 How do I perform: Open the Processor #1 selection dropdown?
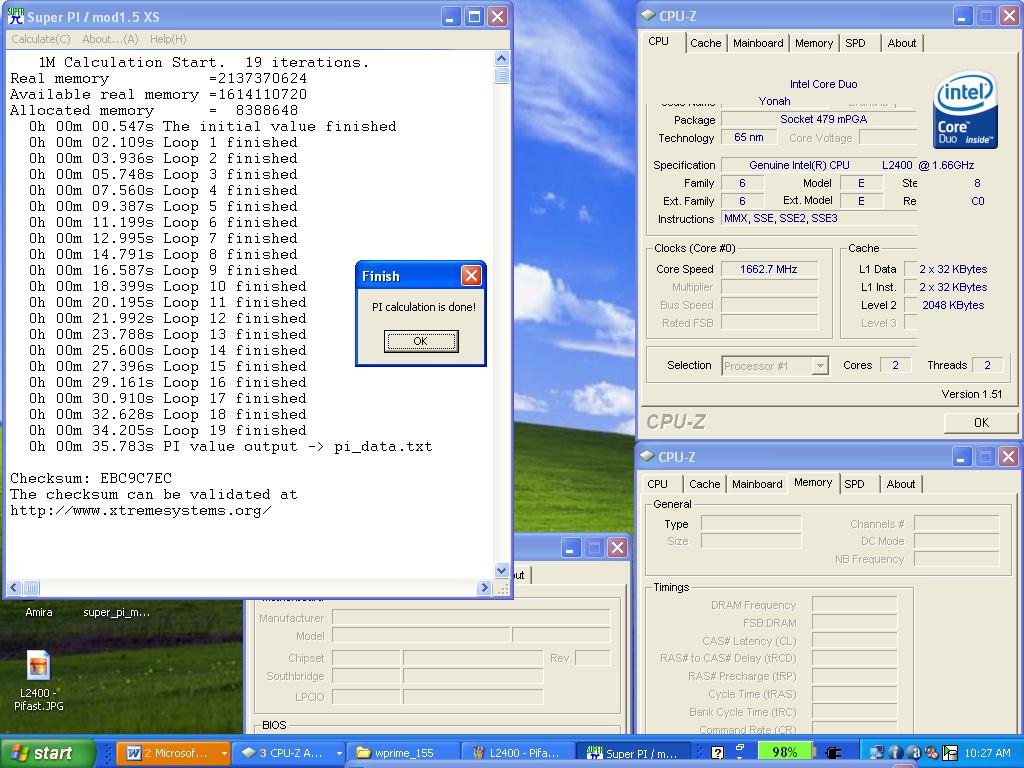(x=820, y=366)
